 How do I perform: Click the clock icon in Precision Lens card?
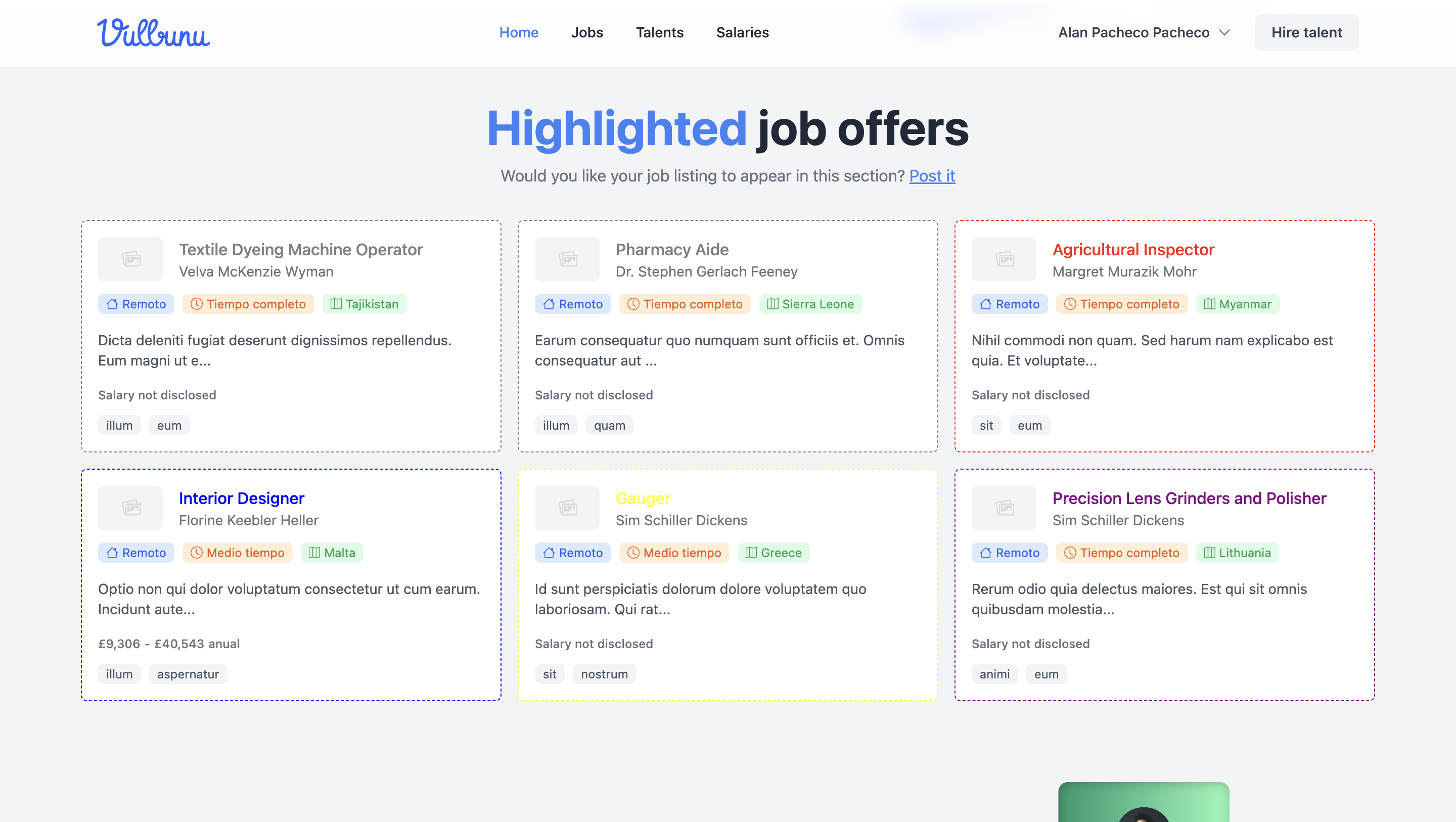click(x=1070, y=553)
